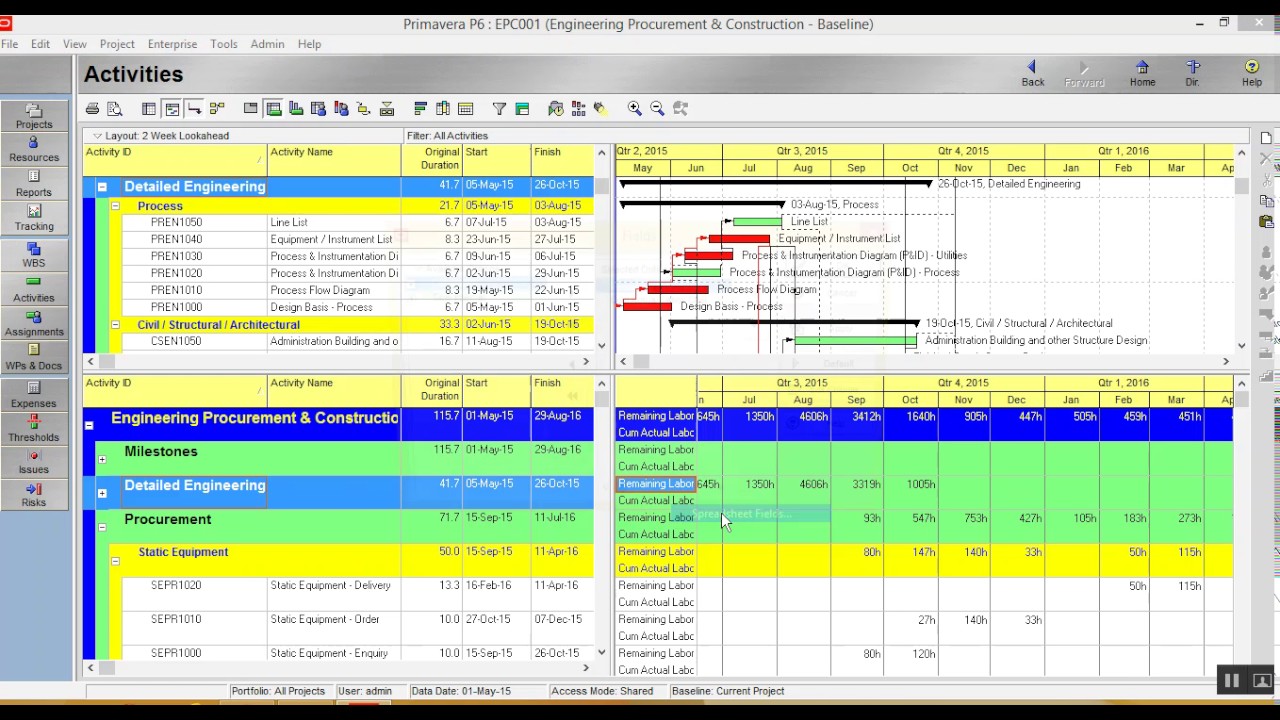Click the Schedule project icon
This screenshot has height=720, width=1280.
click(556, 108)
